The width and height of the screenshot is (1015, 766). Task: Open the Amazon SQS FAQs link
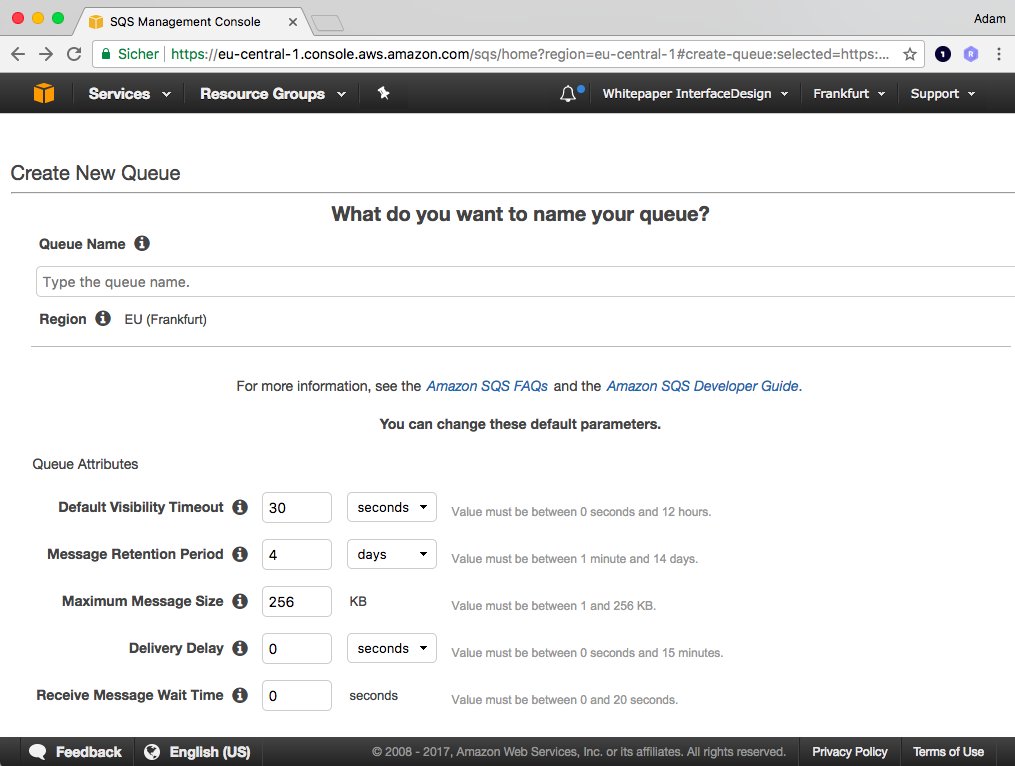487,386
